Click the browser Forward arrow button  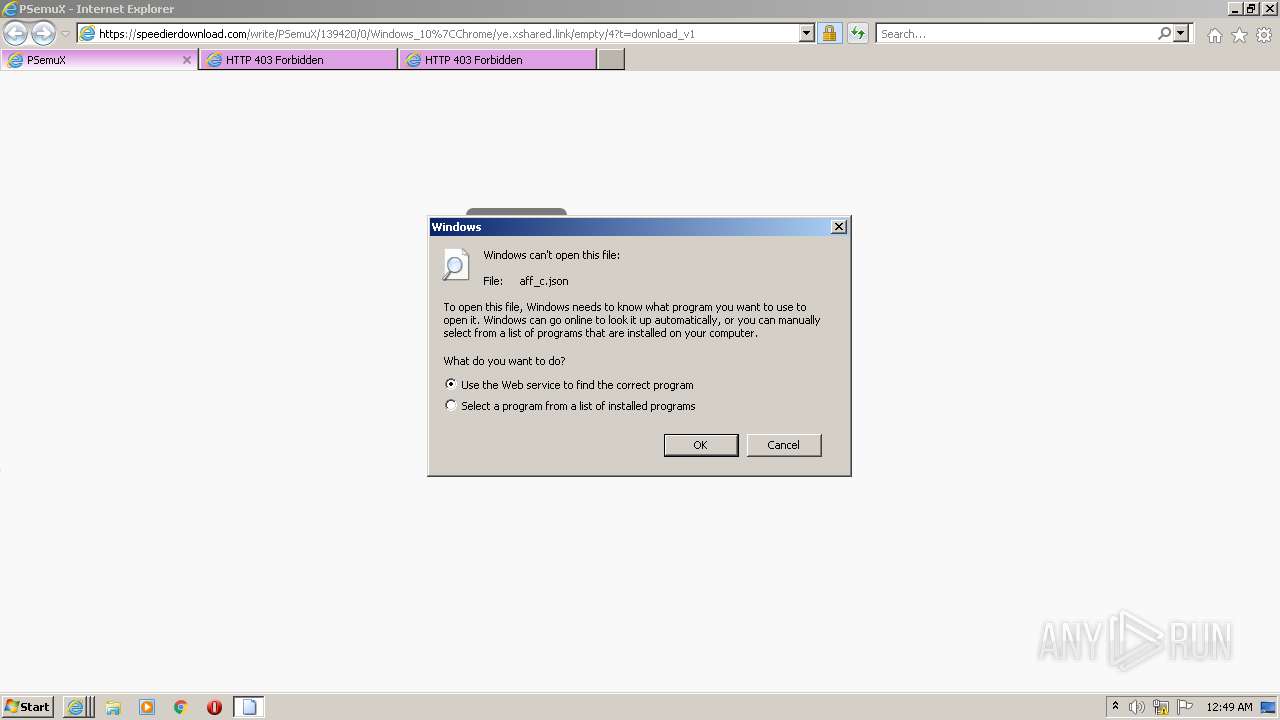43,34
